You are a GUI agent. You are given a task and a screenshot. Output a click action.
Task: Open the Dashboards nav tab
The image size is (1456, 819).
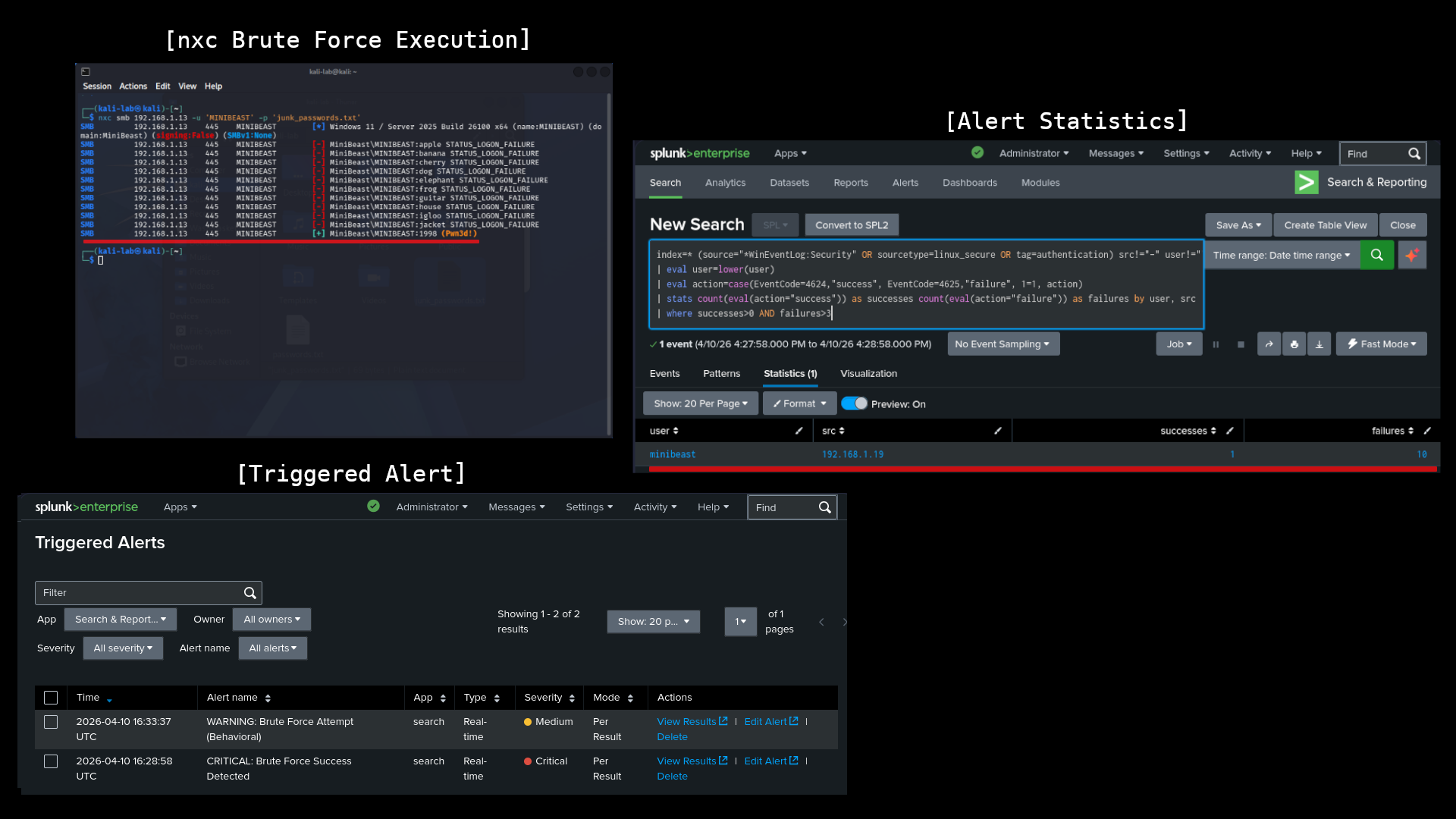pyautogui.click(x=969, y=183)
